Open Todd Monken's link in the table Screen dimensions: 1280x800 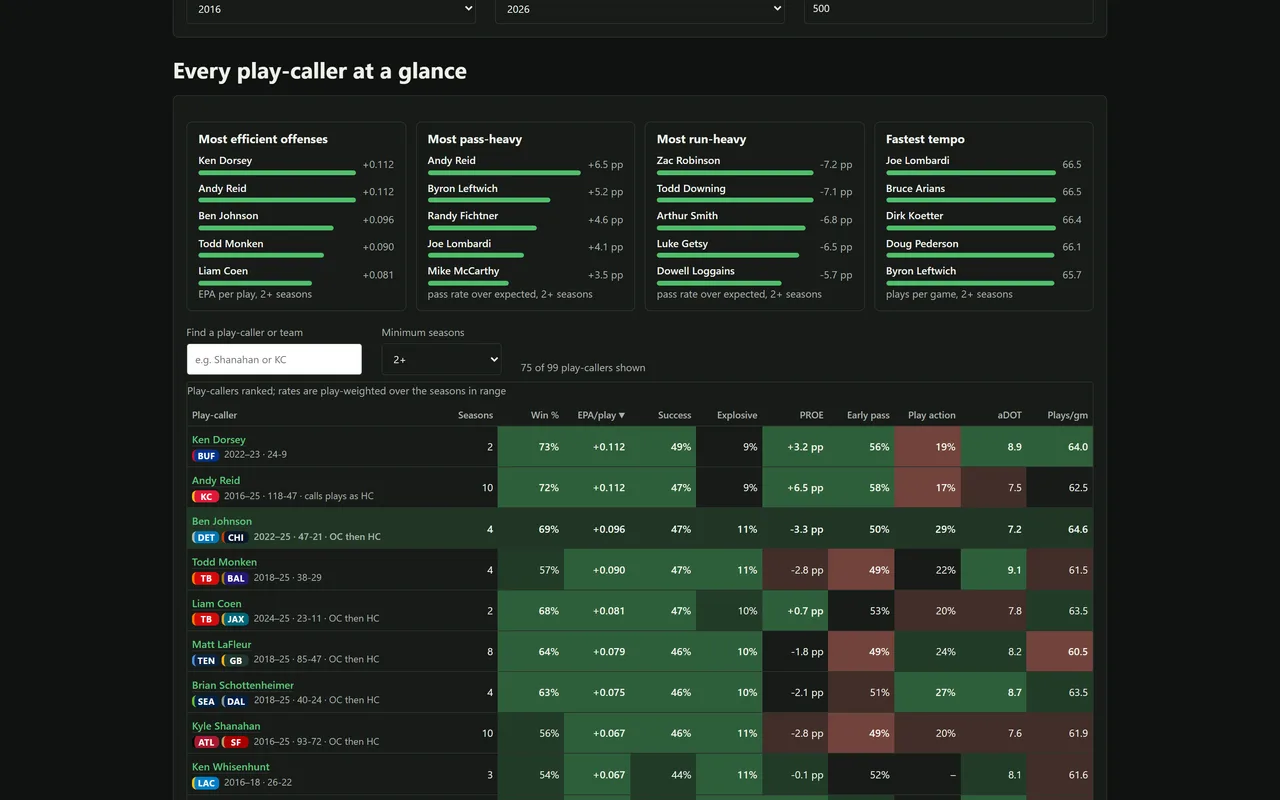[224, 562]
